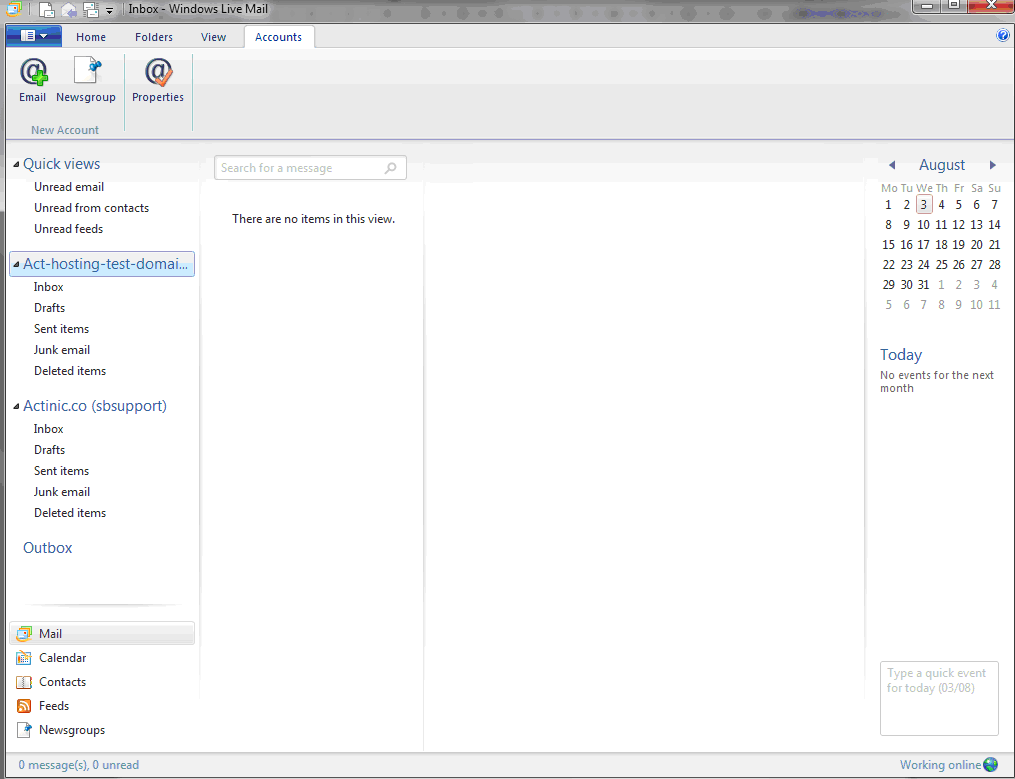The width and height of the screenshot is (1015, 779).
Task: Open the Help icon
Action: tap(1003, 35)
